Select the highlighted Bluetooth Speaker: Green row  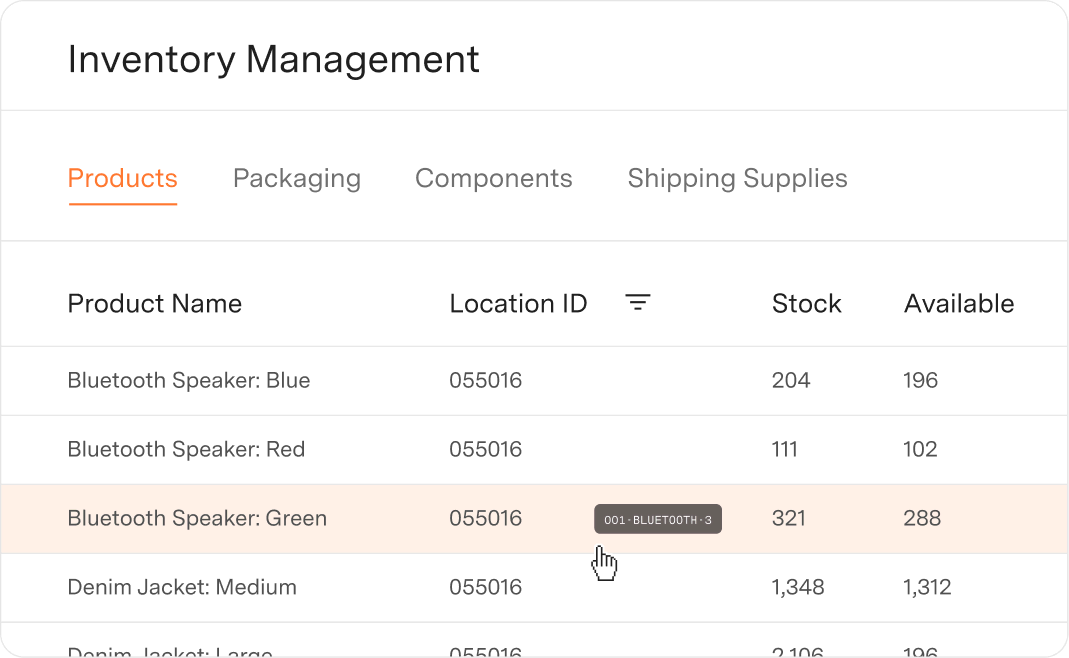(x=196, y=518)
